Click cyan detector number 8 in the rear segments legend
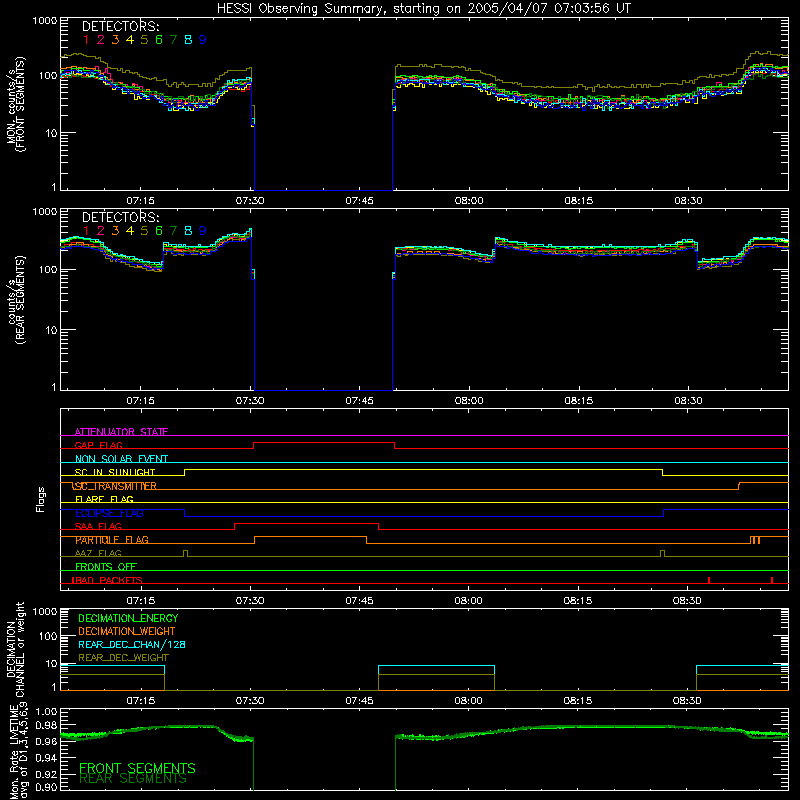Viewport: 800px width, 800px height. tap(188, 231)
